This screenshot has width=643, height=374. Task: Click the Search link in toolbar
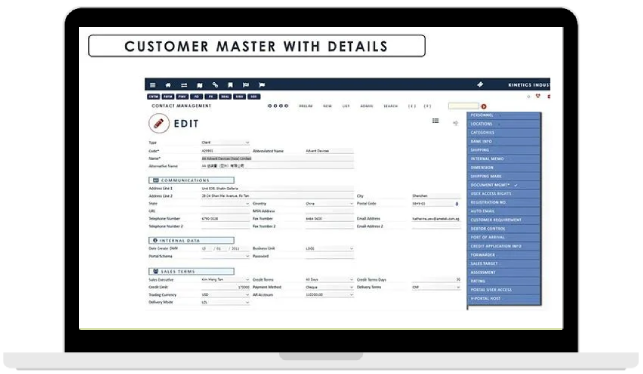click(x=390, y=106)
